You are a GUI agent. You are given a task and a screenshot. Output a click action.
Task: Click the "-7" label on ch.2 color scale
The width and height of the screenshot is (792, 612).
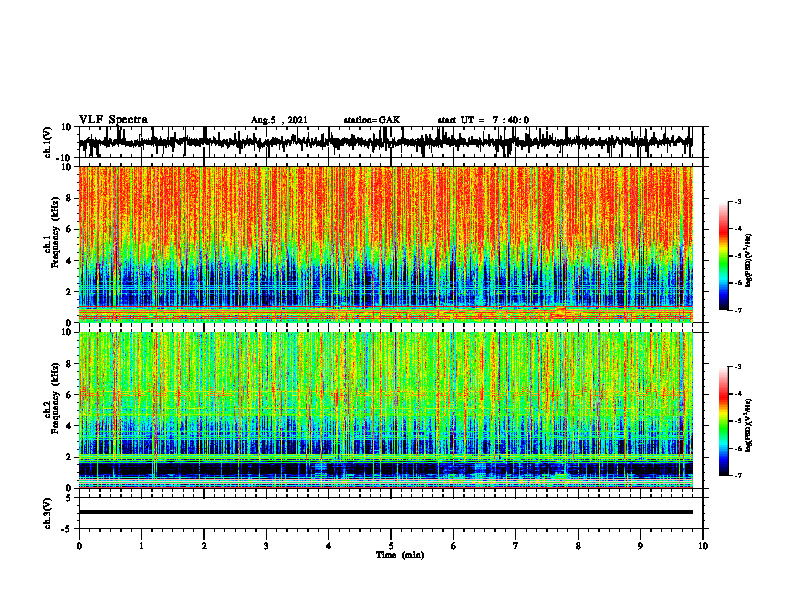click(x=737, y=475)
